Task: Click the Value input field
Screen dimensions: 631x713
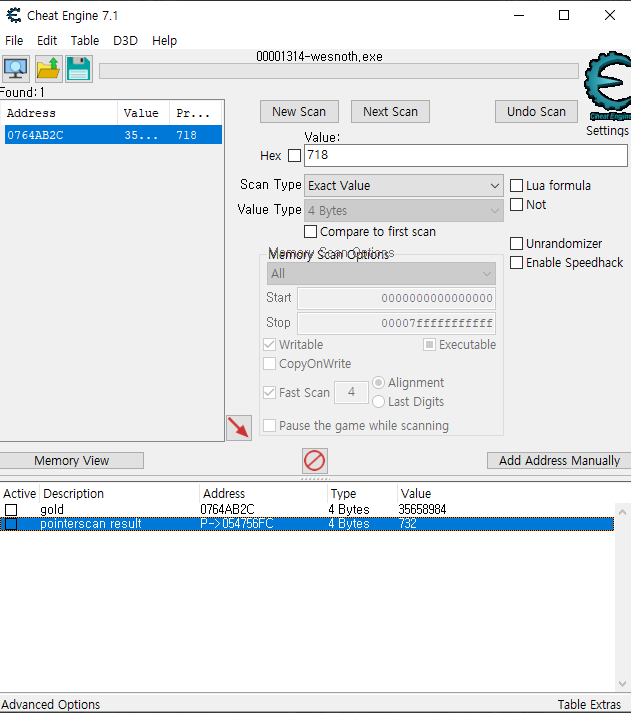Action: point(466,155)
